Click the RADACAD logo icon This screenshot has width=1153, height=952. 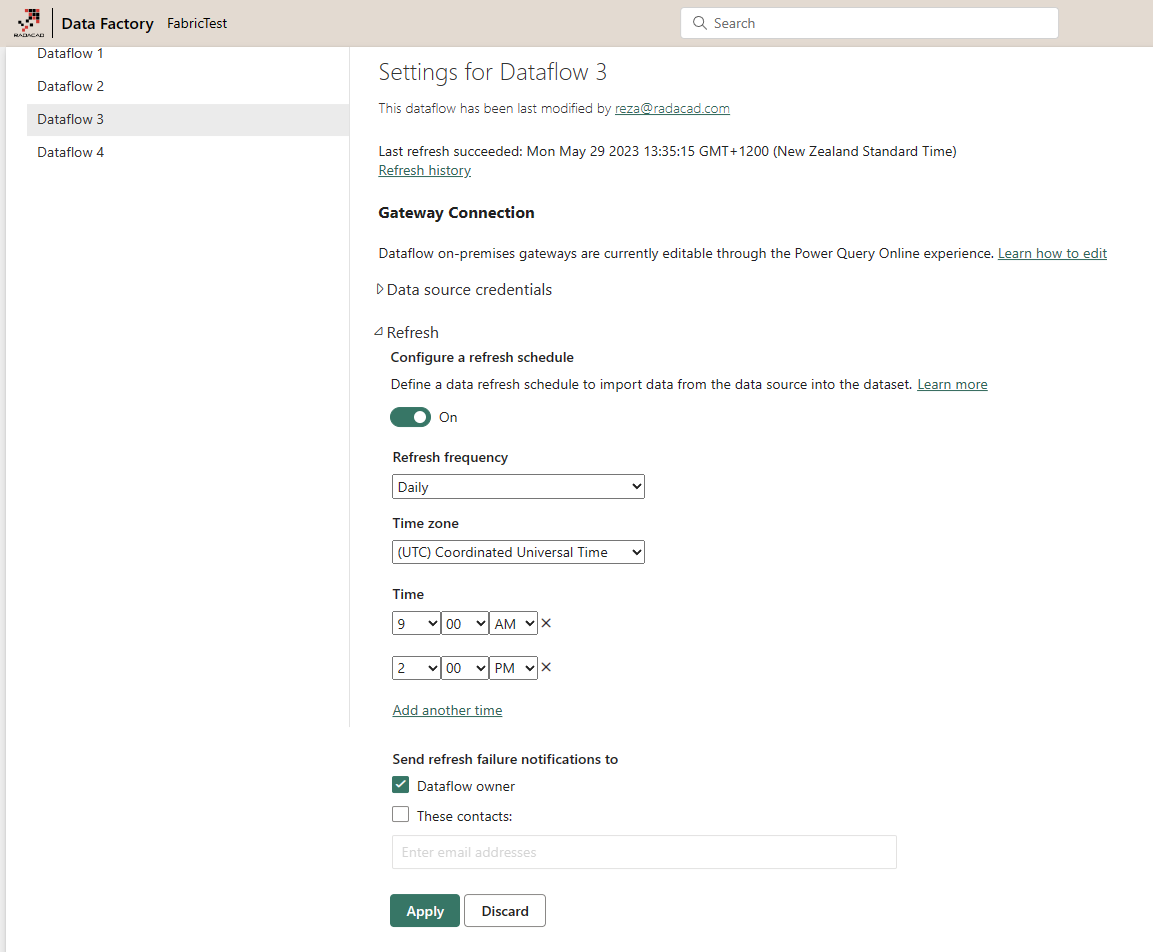(27, 22)
